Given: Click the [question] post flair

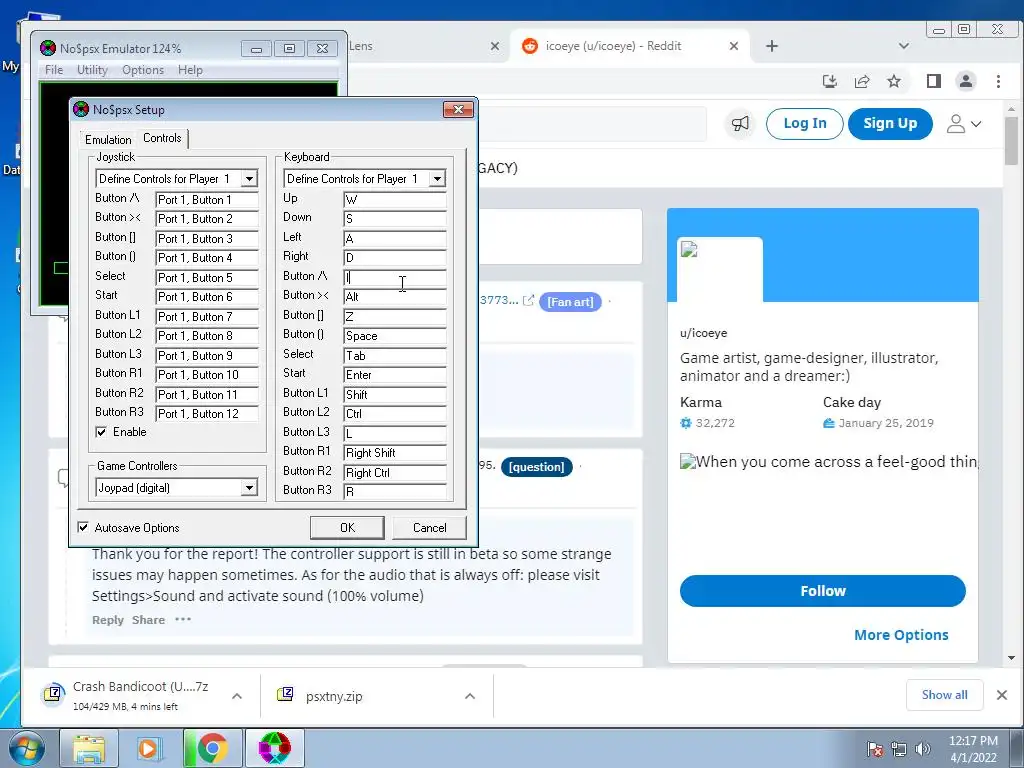Looking at the screenshot, I should (536, 466).
